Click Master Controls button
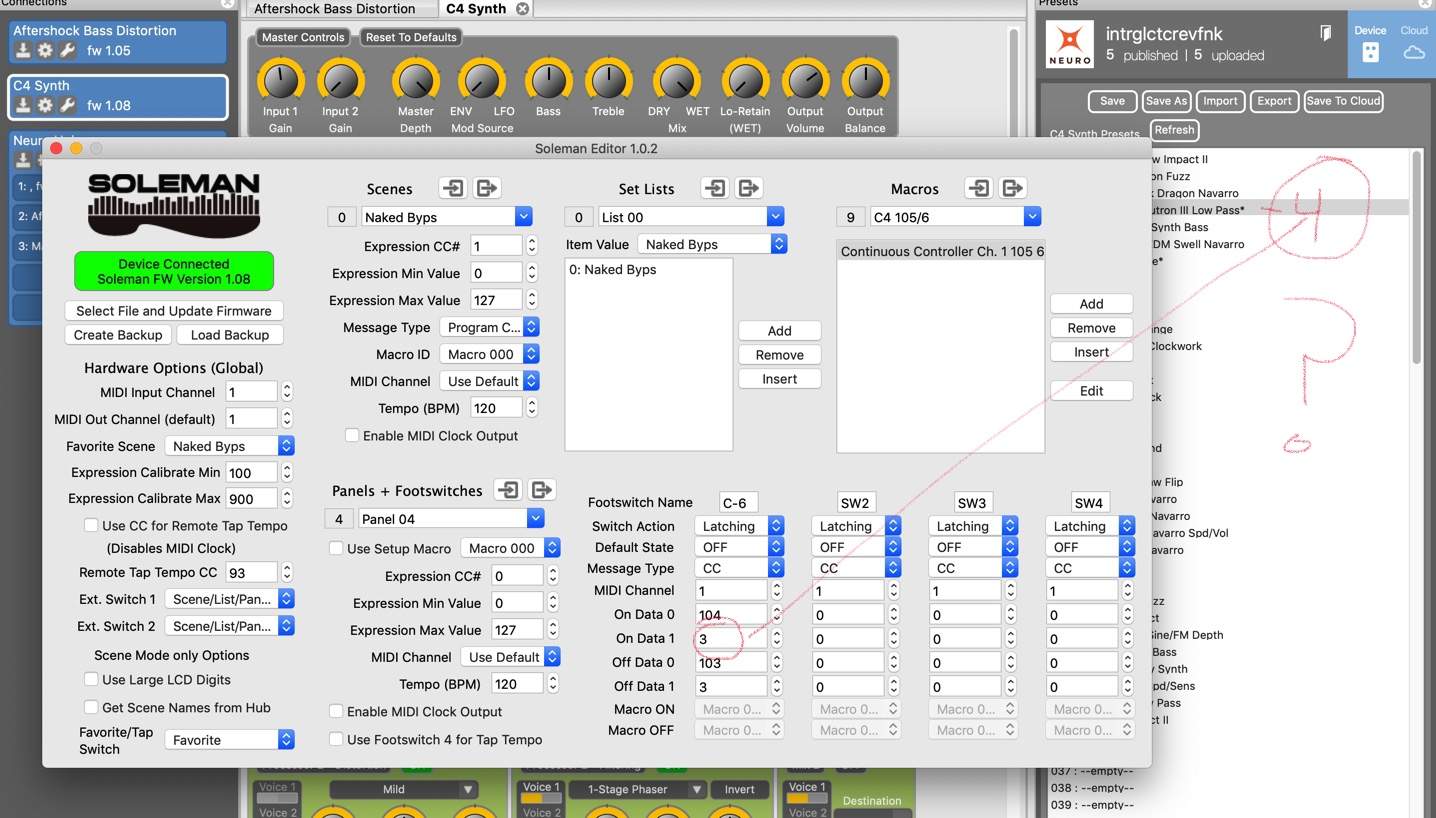The image size is (1436, 818). point(303,37)
